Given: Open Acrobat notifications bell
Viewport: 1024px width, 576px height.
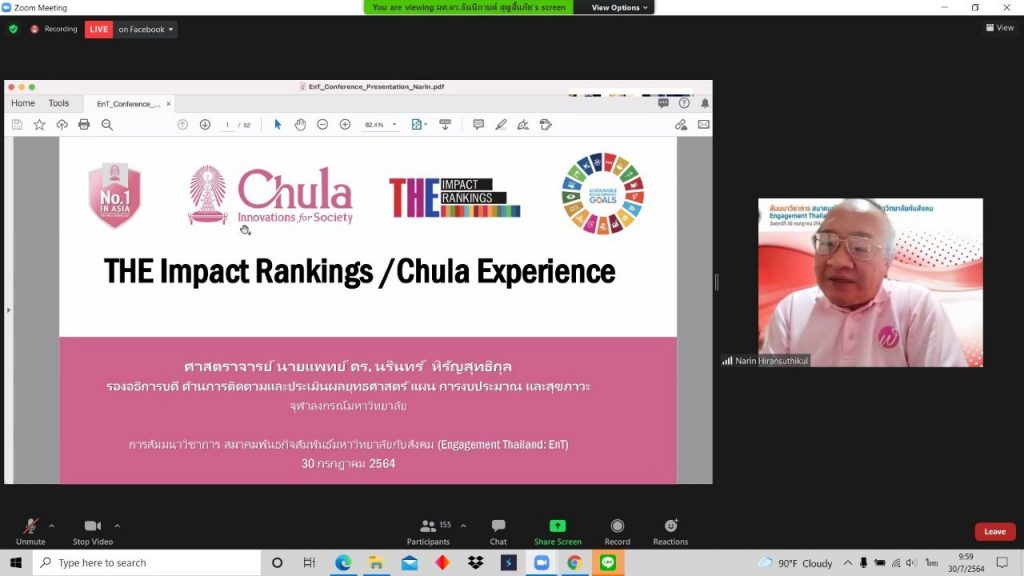Looking at the screenshot, I should coord(705,103).
